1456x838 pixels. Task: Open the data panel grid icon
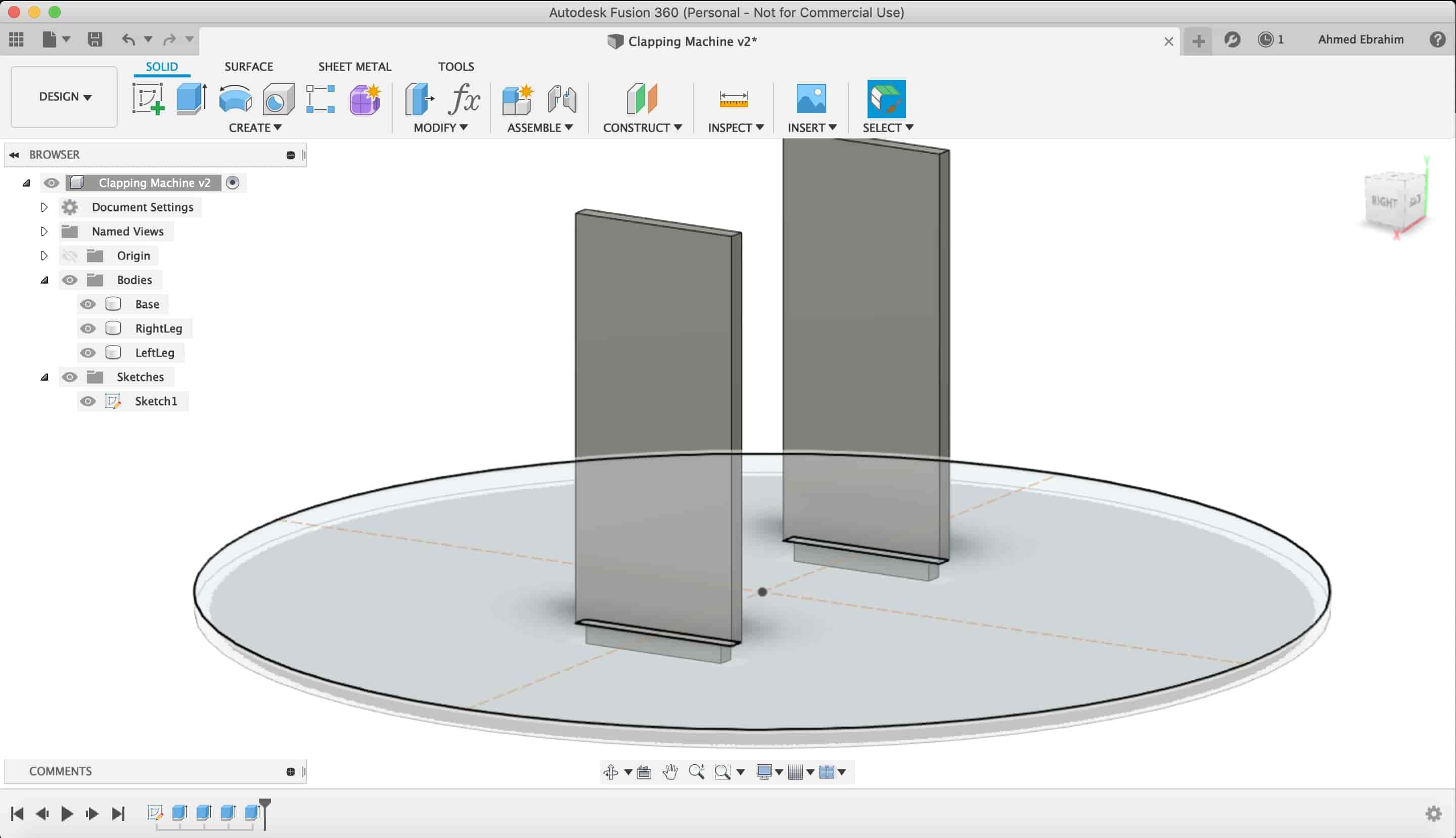click(16, 39)
